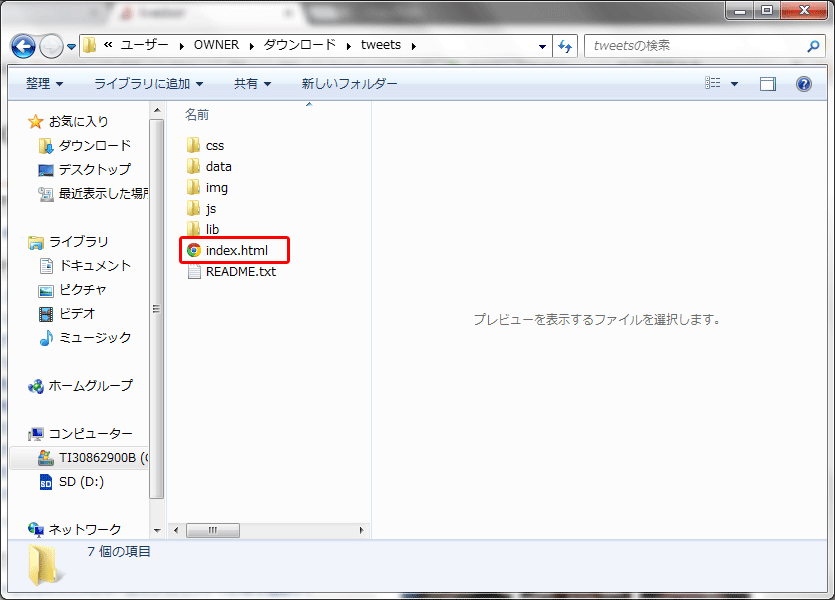Click the お気に入り star icon
Image resolution: width=835 pixels, height=600 pixels.
(36, 122)
